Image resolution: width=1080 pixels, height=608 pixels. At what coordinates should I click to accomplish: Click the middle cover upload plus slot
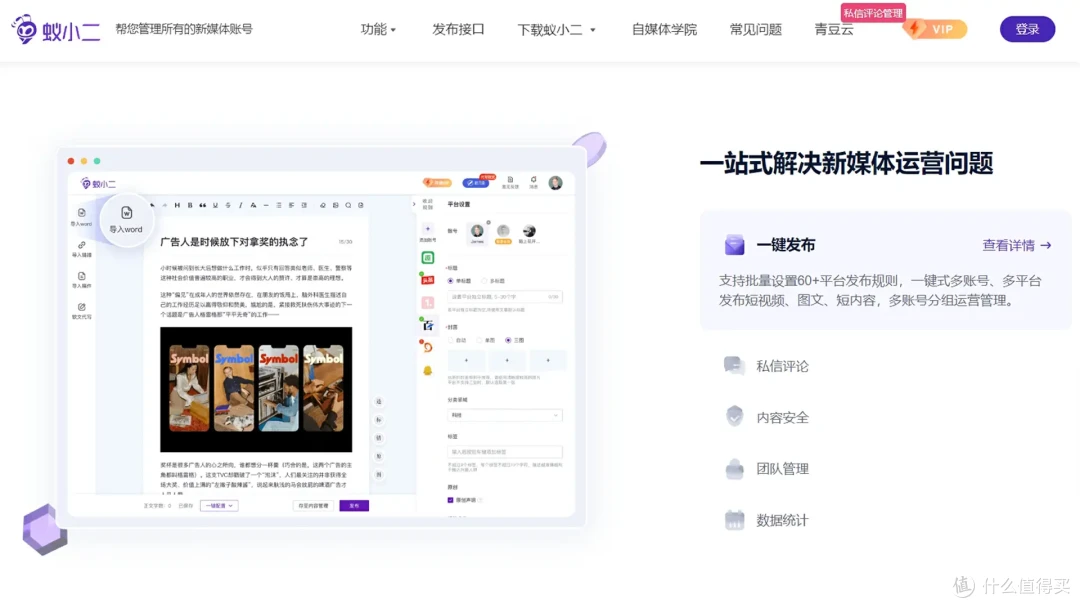tap(507, 360)
